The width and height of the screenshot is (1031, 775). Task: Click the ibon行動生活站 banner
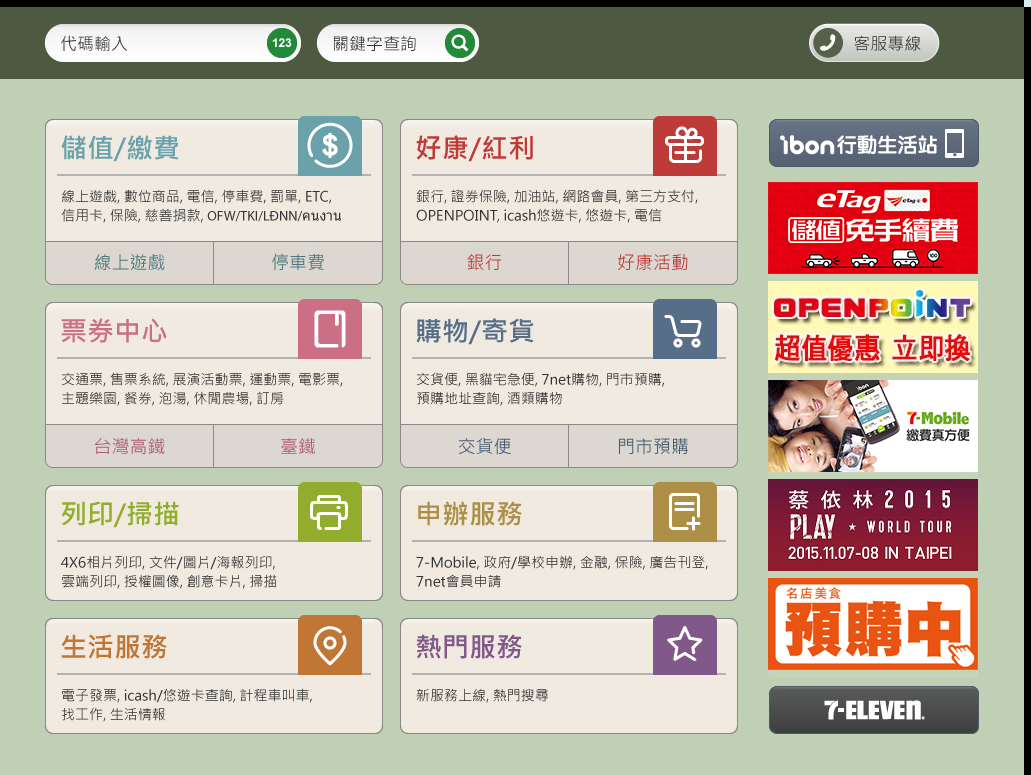pos(872,143)
